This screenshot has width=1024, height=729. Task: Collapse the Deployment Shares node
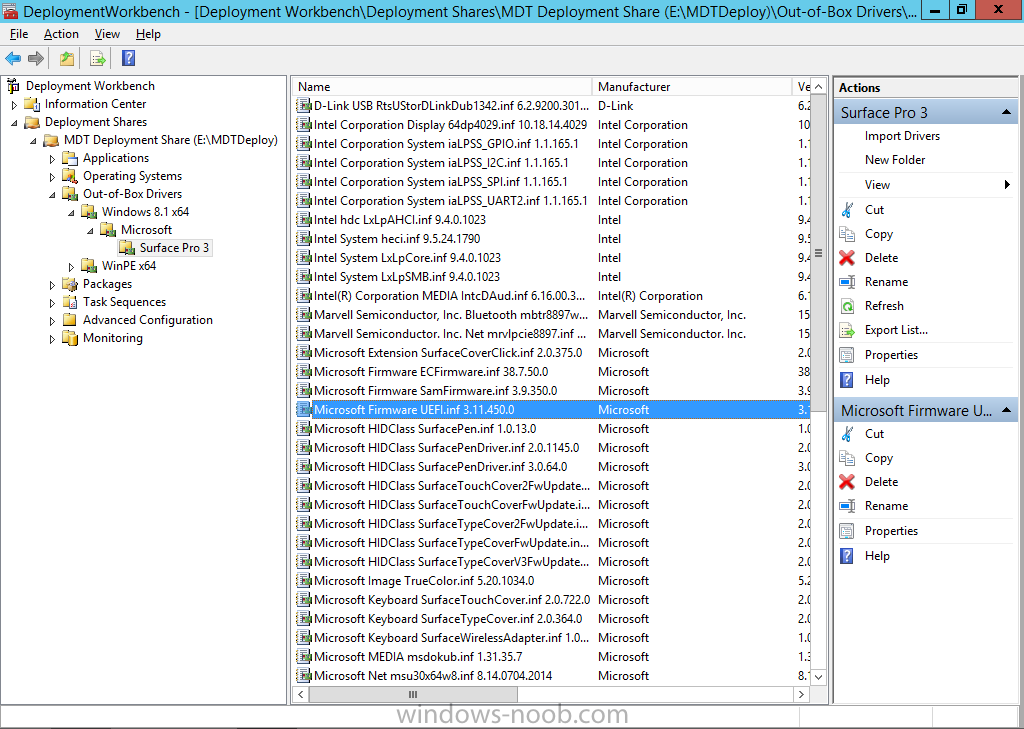pyautogui.click(x=14, y=123)
